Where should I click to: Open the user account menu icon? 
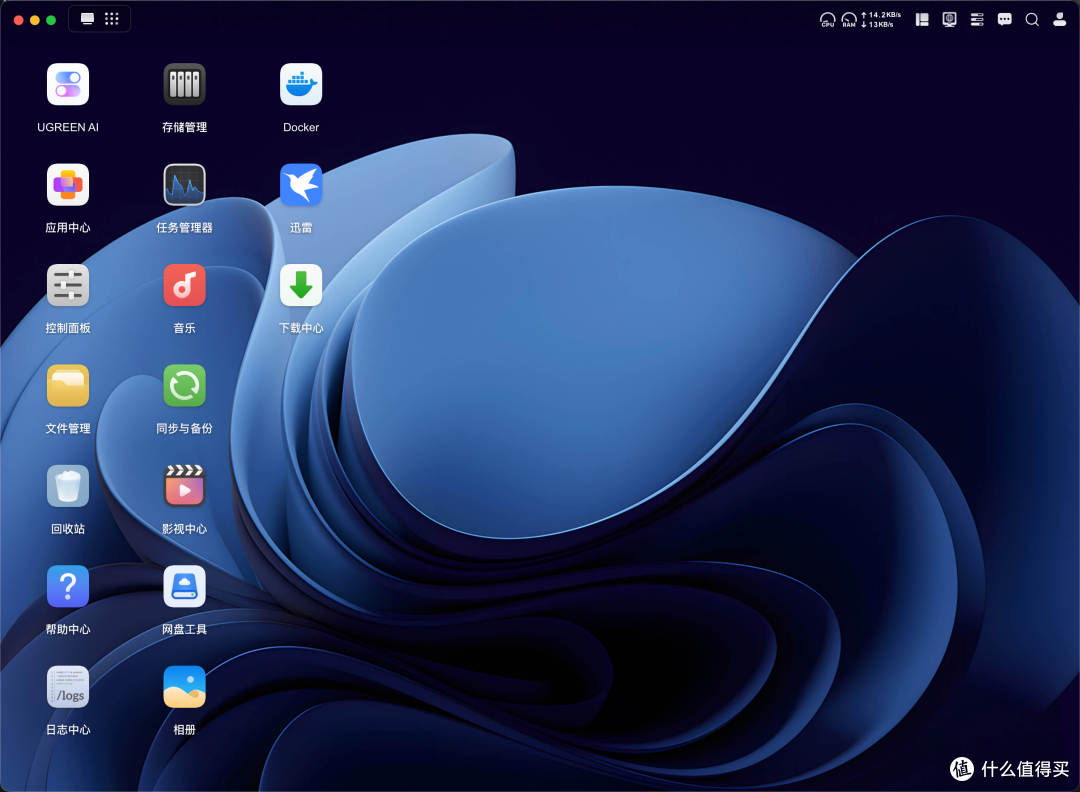[x=1059, y=19]
